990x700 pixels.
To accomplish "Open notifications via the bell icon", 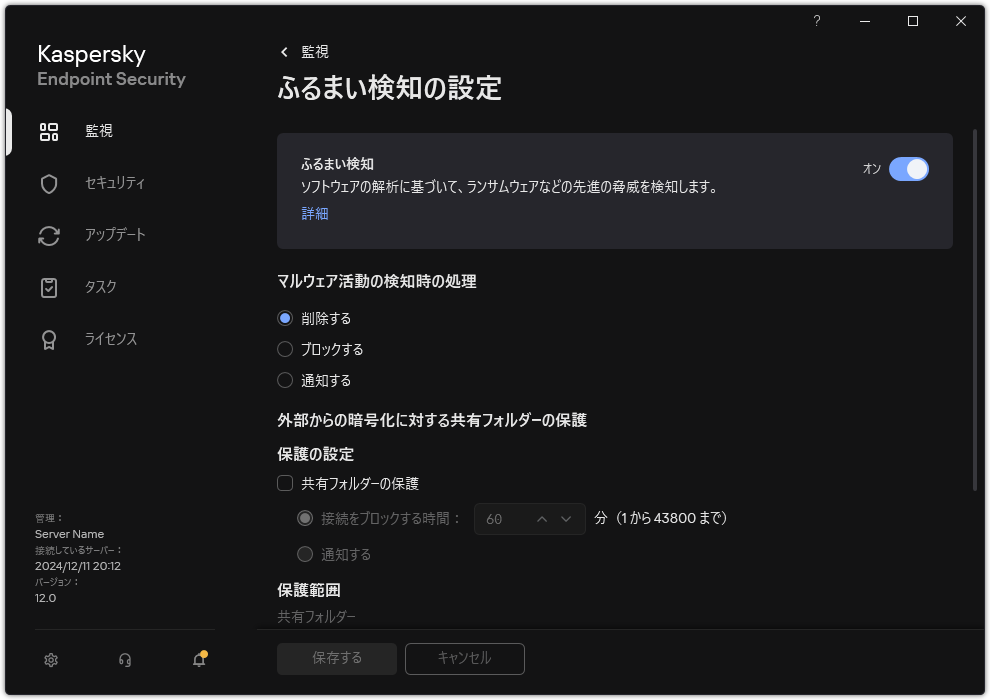I will [x=198, y=661].
